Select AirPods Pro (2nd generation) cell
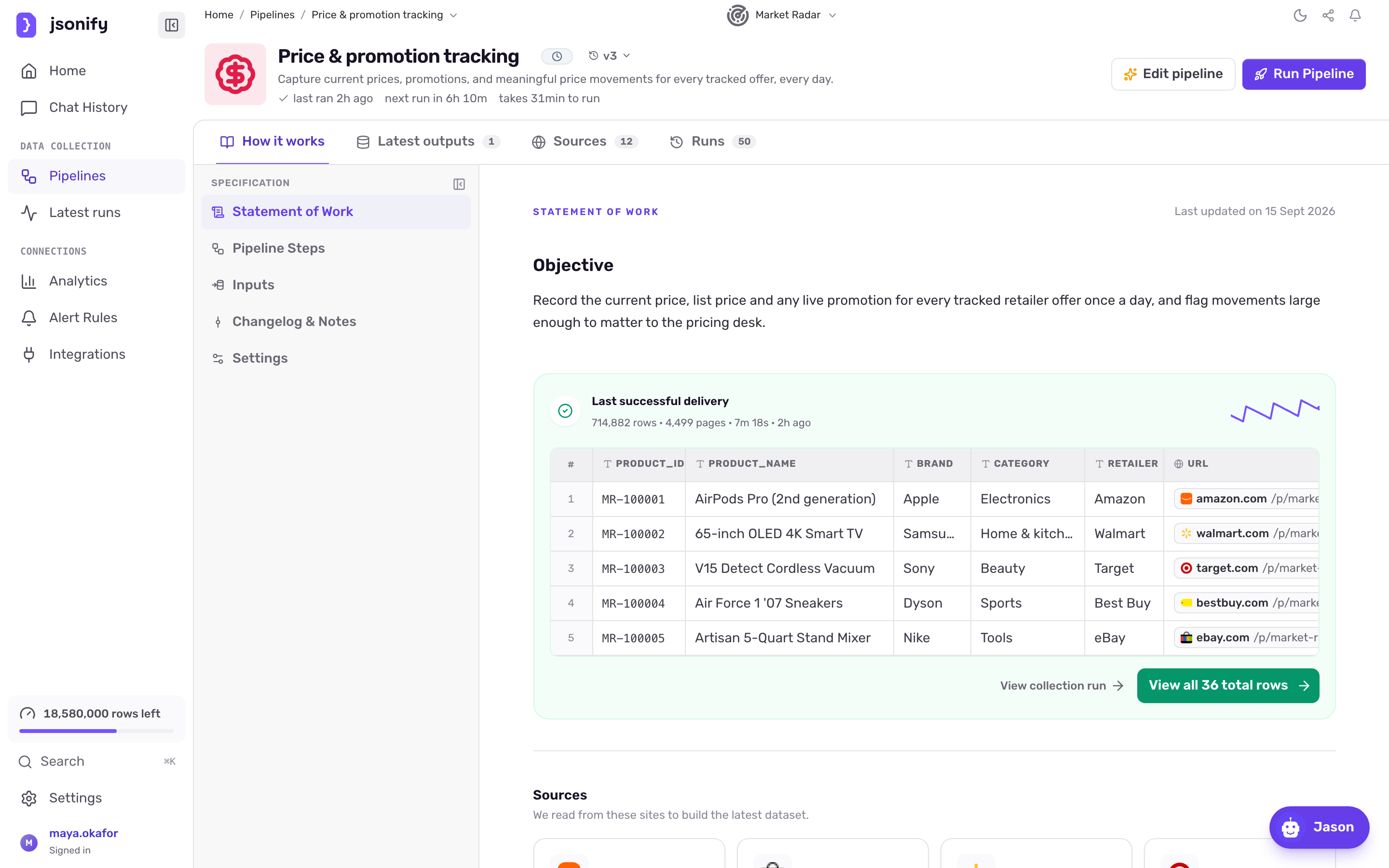Viewport: 1389px width, 868px height. tap(789, 500)
